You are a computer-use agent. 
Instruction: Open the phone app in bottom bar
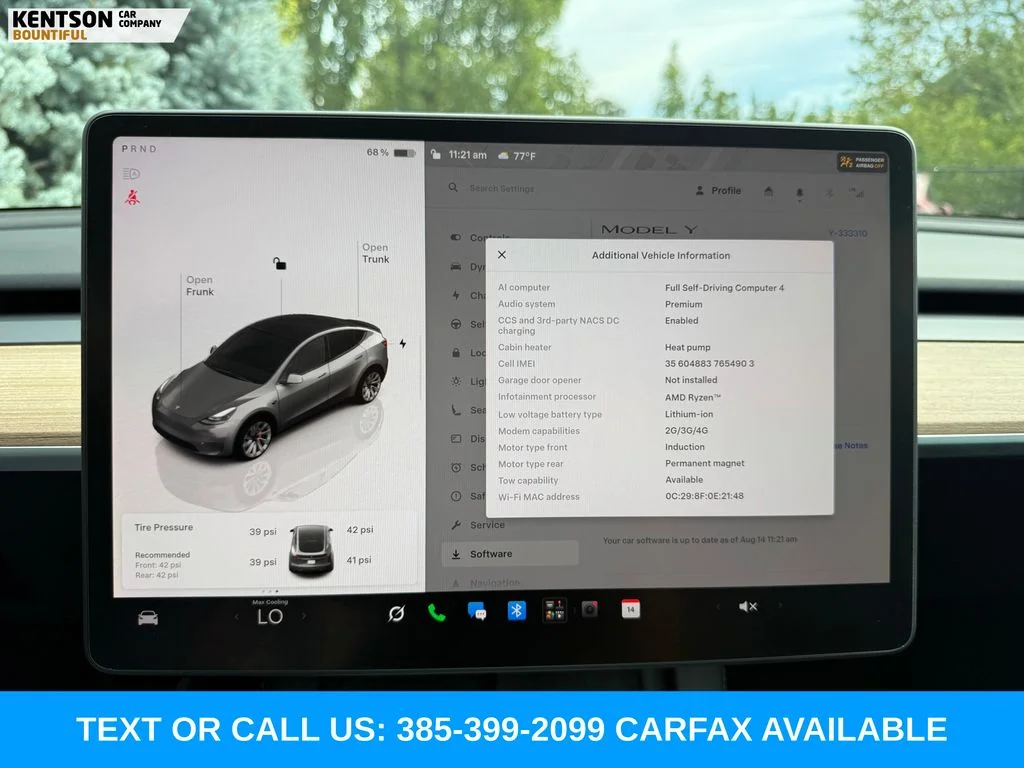436,613
